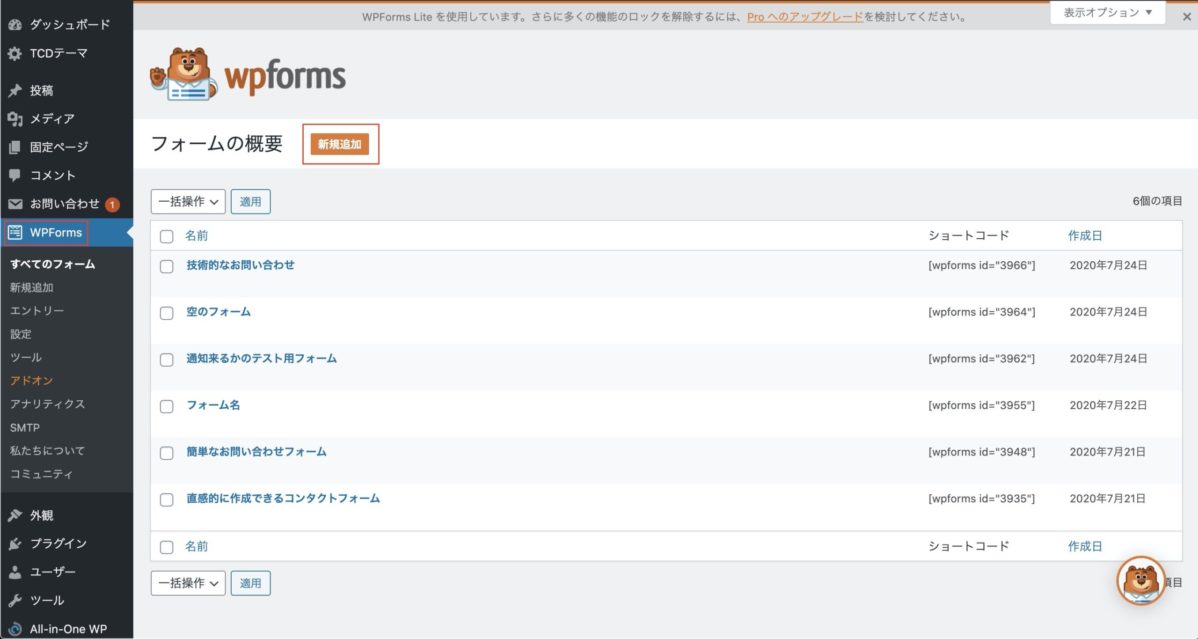Open the 空のフォーム form

pyautogui.click(x=219, y=312)
